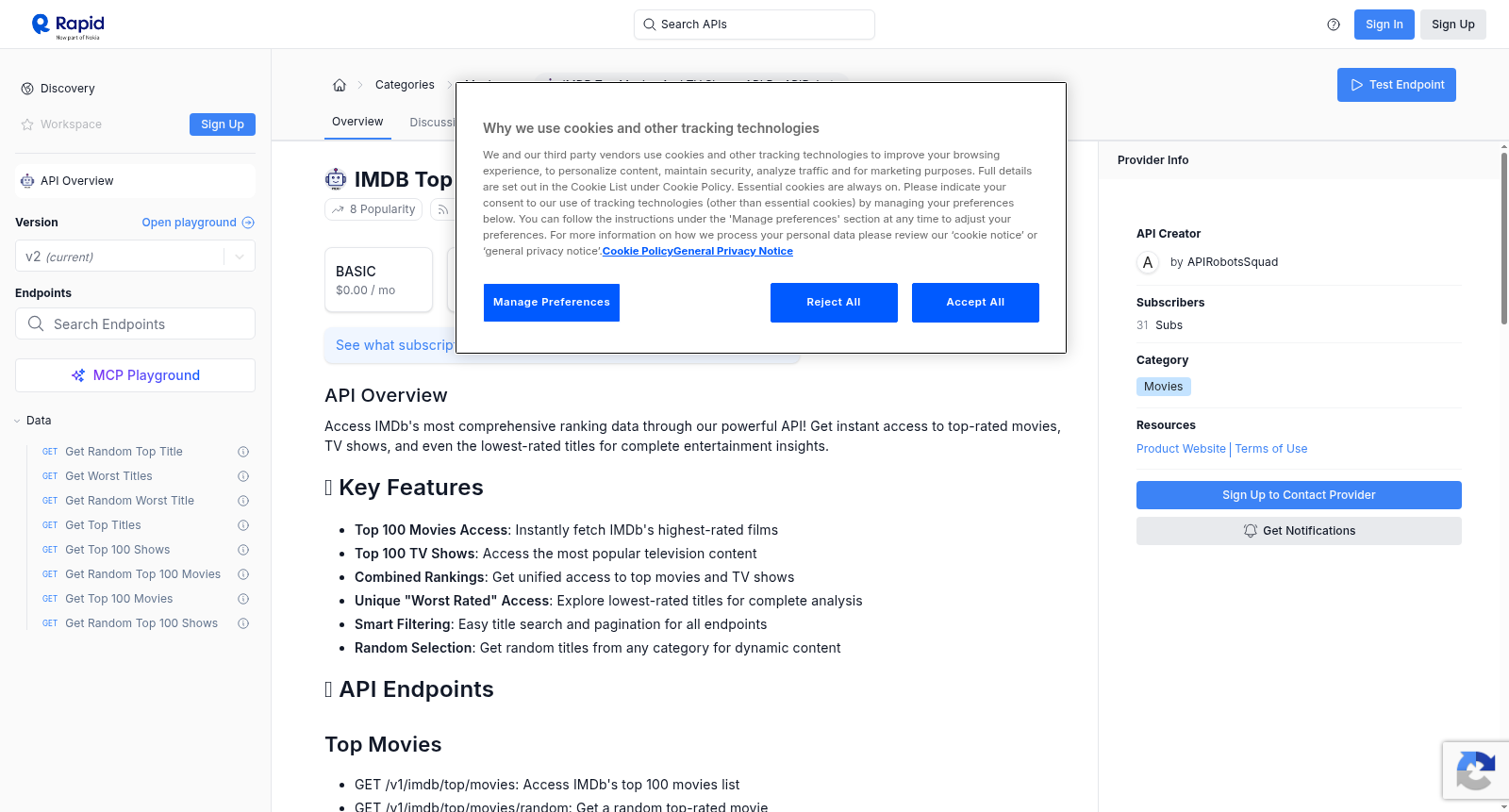Image resolution: width=1509 pixels, height=812 pixels.
Task: Click by APIRobotsSquad creator name
Action: pos(1224,262)
